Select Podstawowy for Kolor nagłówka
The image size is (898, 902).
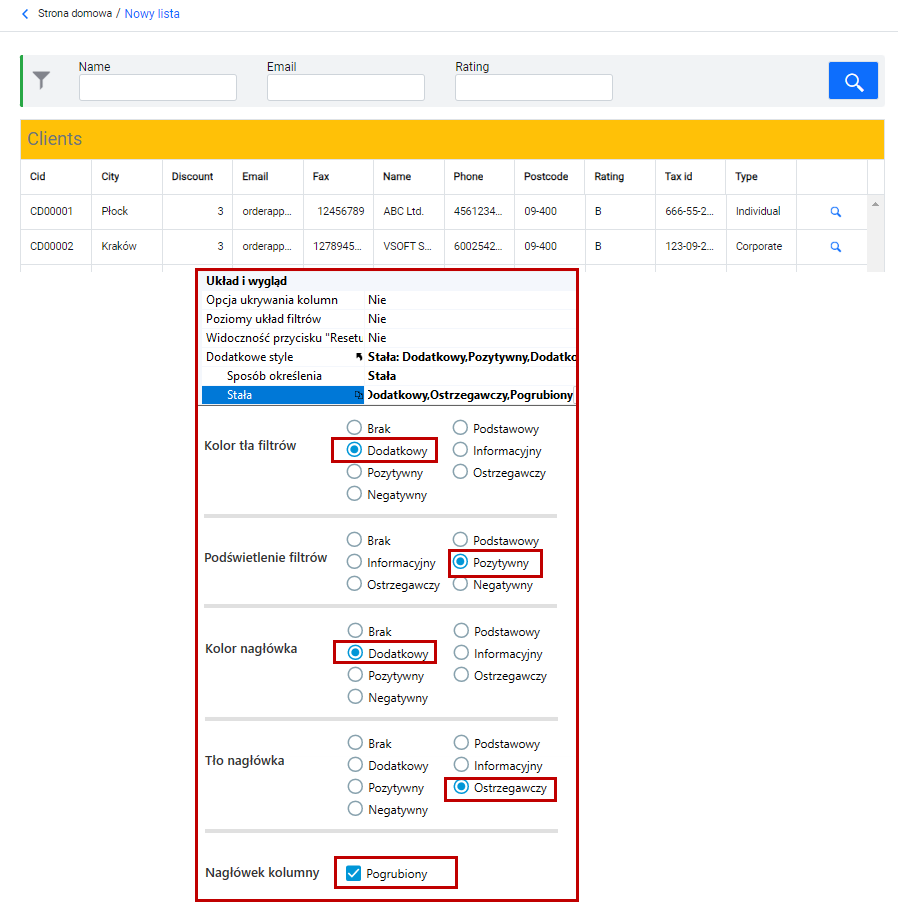pos(461,631)
